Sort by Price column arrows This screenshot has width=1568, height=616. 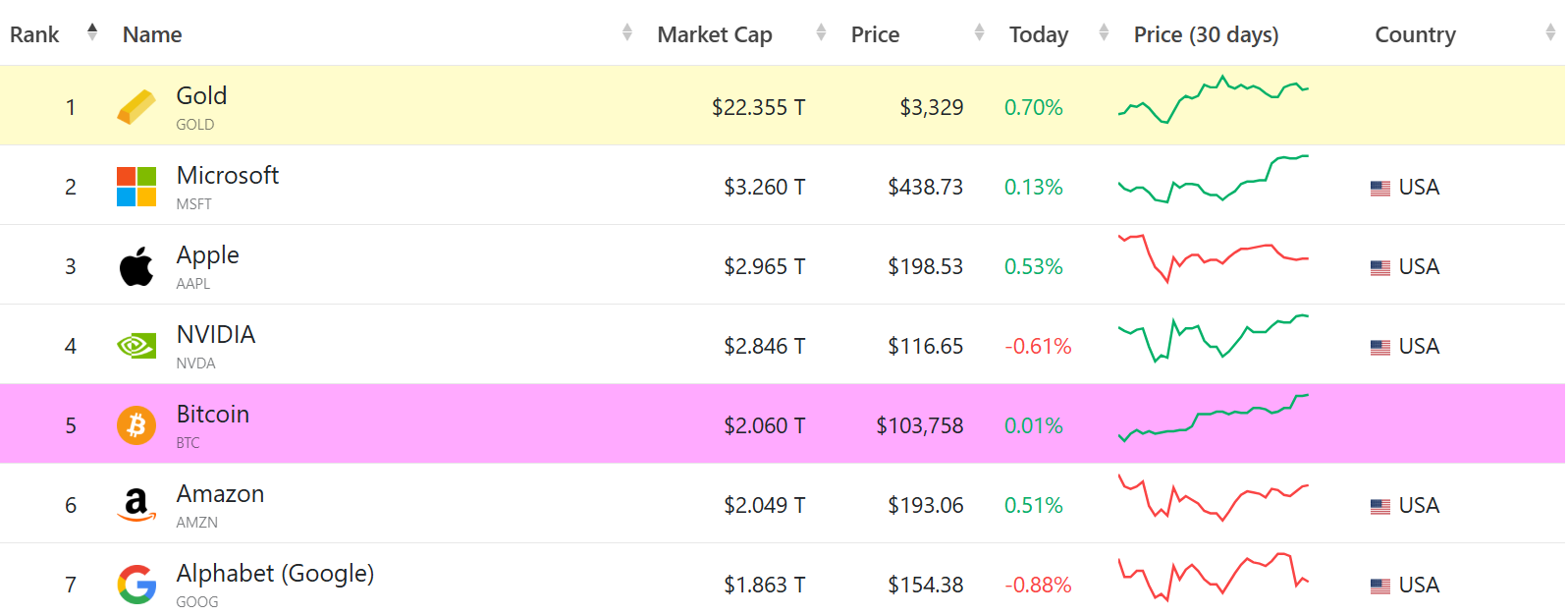coord(979,33)
